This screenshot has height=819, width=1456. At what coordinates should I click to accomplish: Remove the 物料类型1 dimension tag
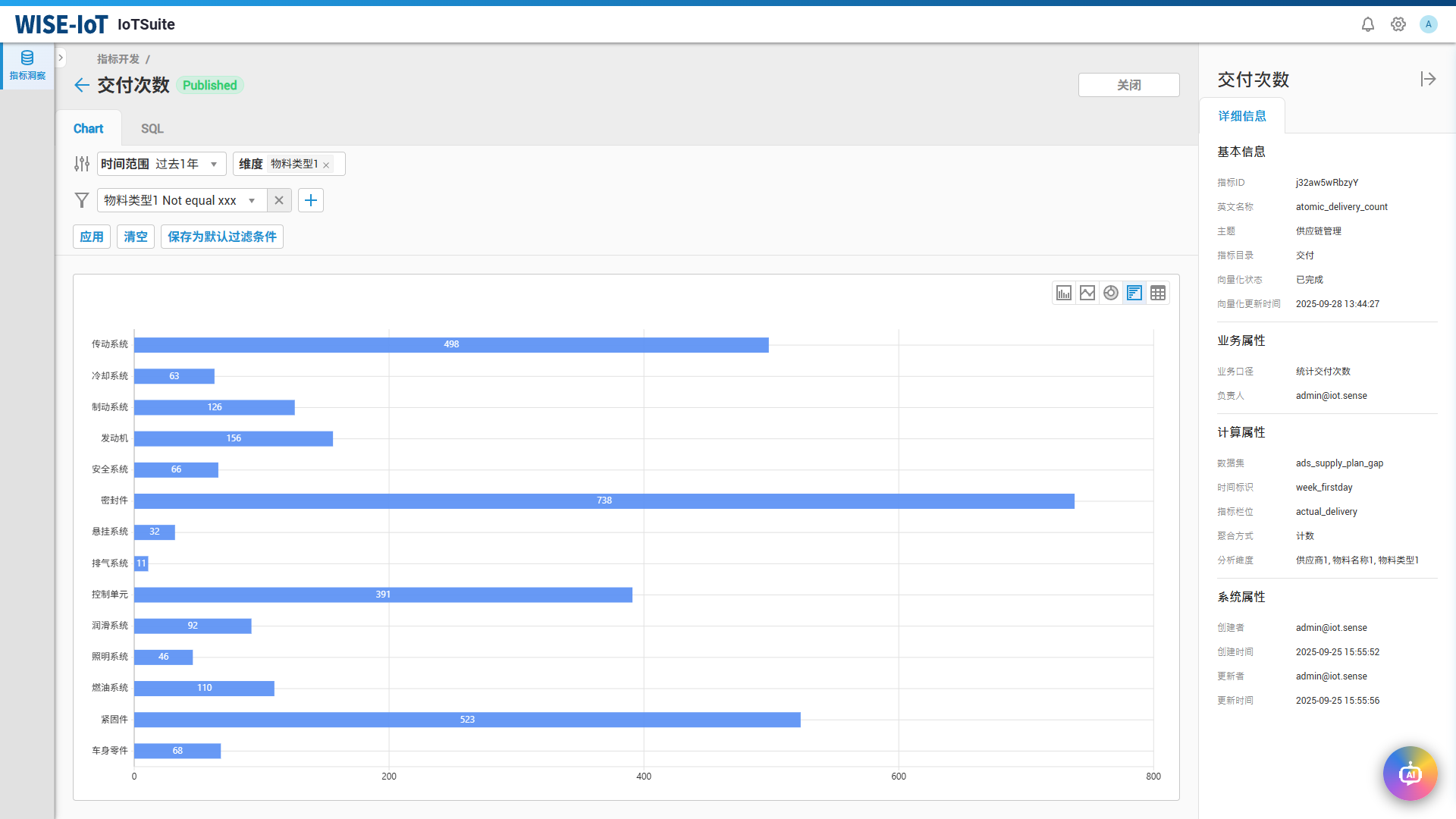(326, 165)
